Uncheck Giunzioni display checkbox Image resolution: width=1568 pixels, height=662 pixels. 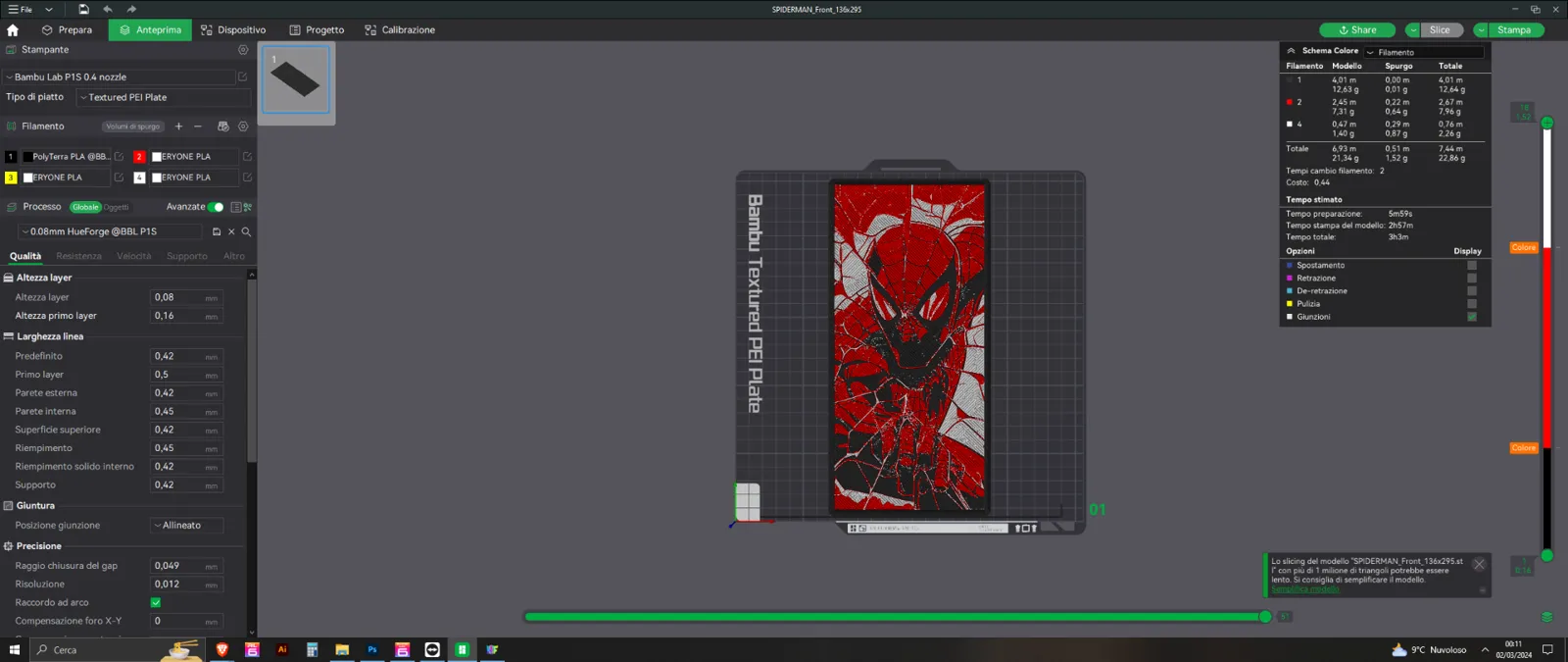(1472, 317)
